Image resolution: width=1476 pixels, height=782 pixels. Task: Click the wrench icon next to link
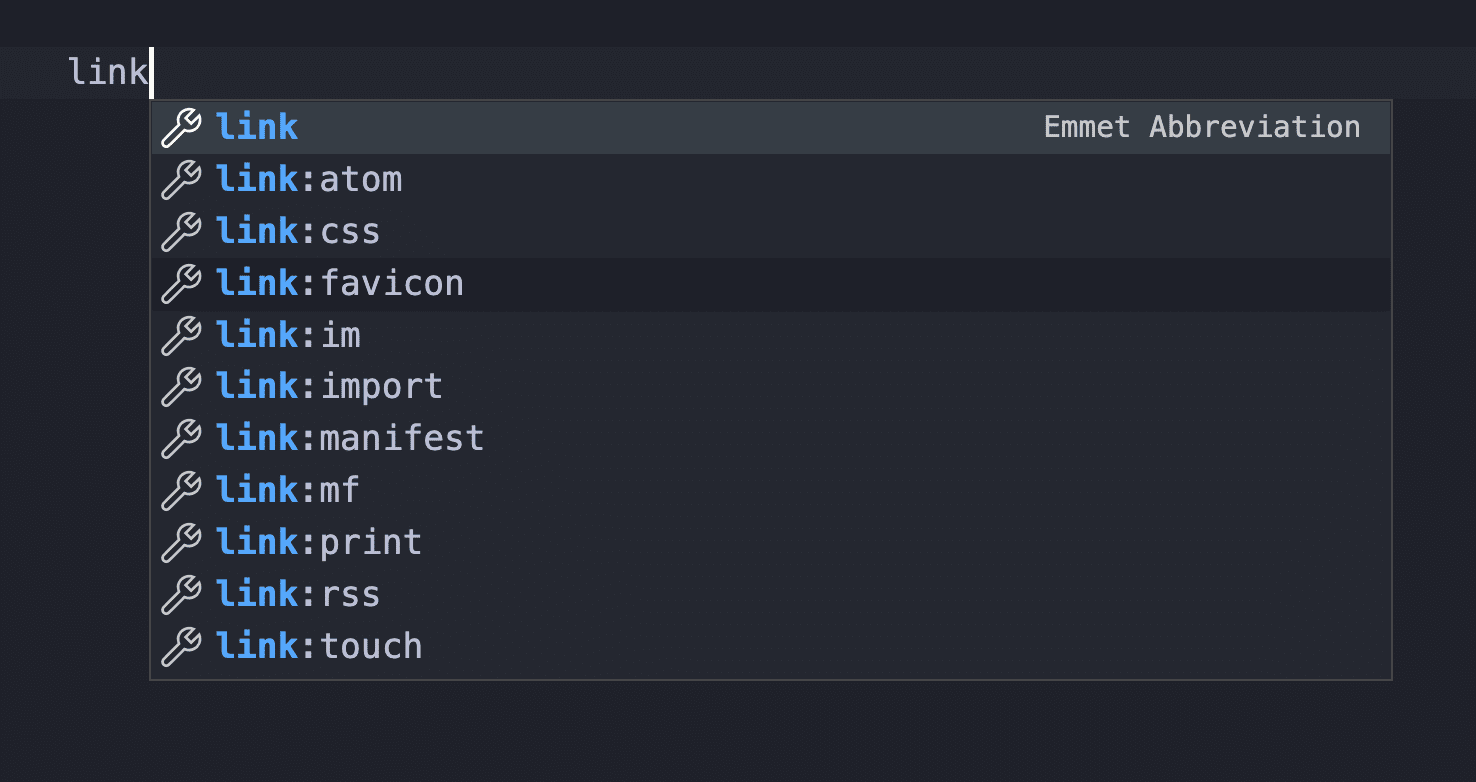coord(180,127)
